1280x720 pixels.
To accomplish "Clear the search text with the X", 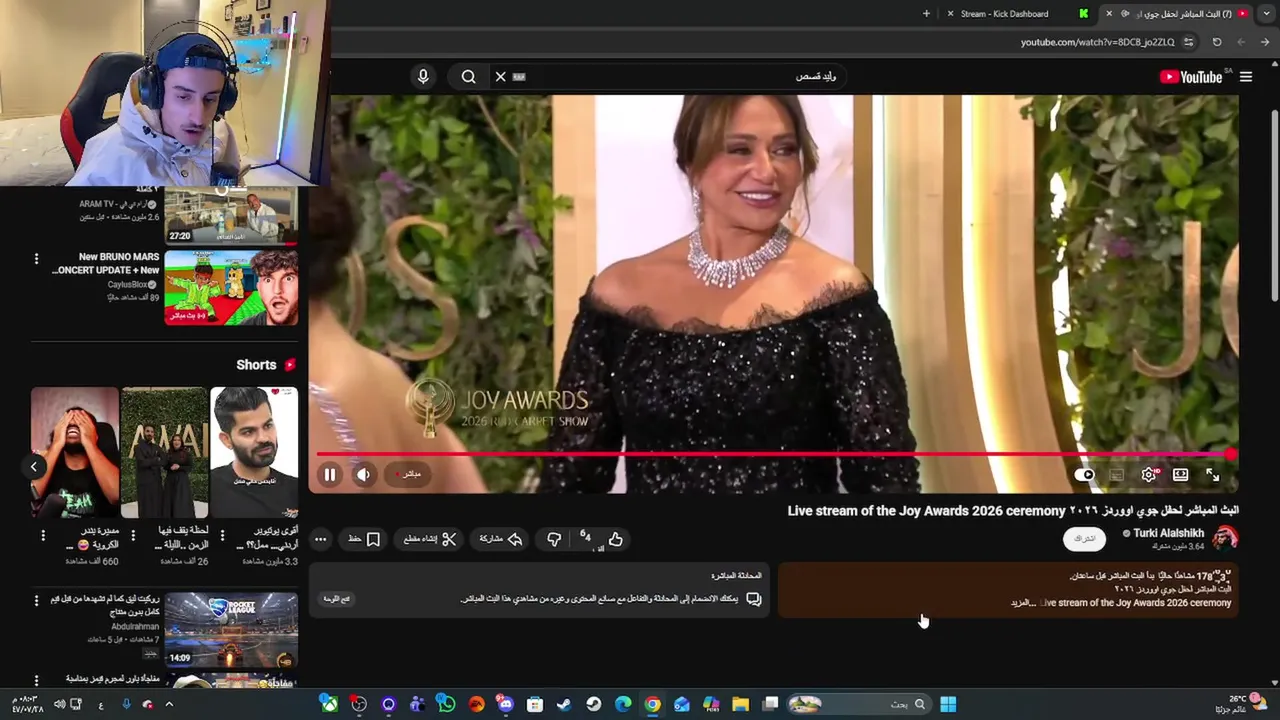I will click(x=500, y=77).
